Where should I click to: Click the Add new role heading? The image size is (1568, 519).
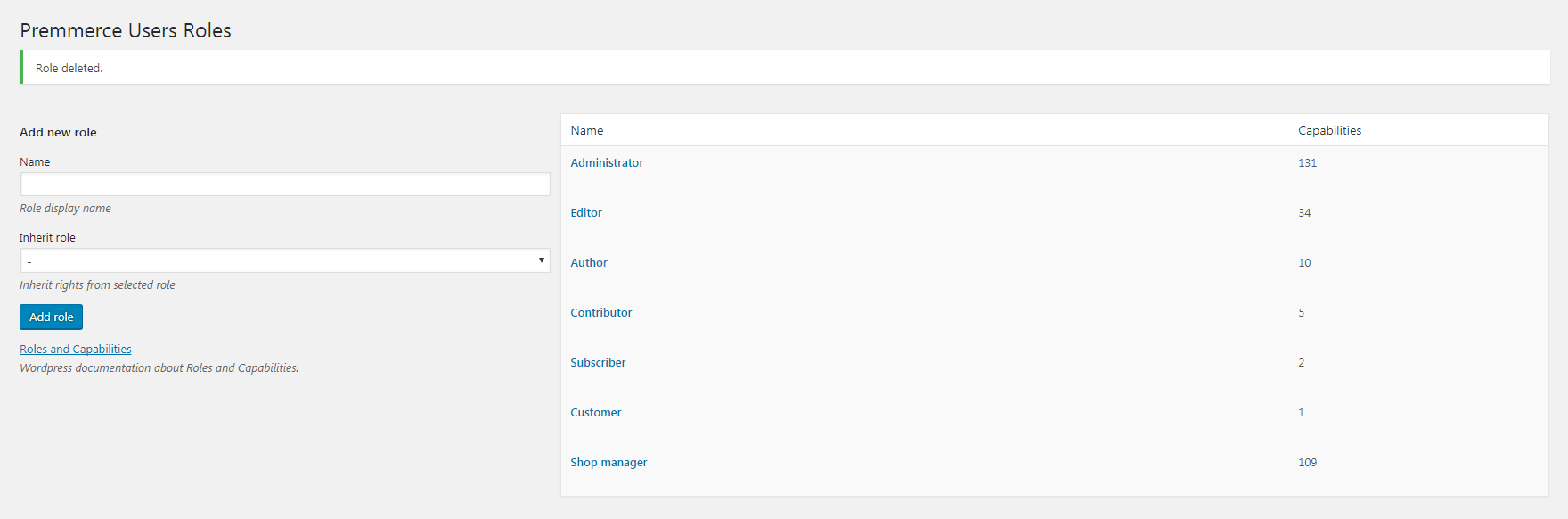(58, 132)
